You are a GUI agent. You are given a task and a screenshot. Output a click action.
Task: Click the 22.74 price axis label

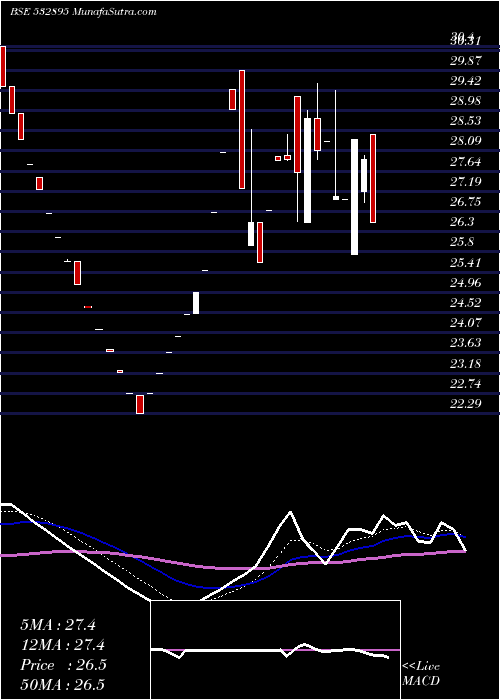pos(466,384)
